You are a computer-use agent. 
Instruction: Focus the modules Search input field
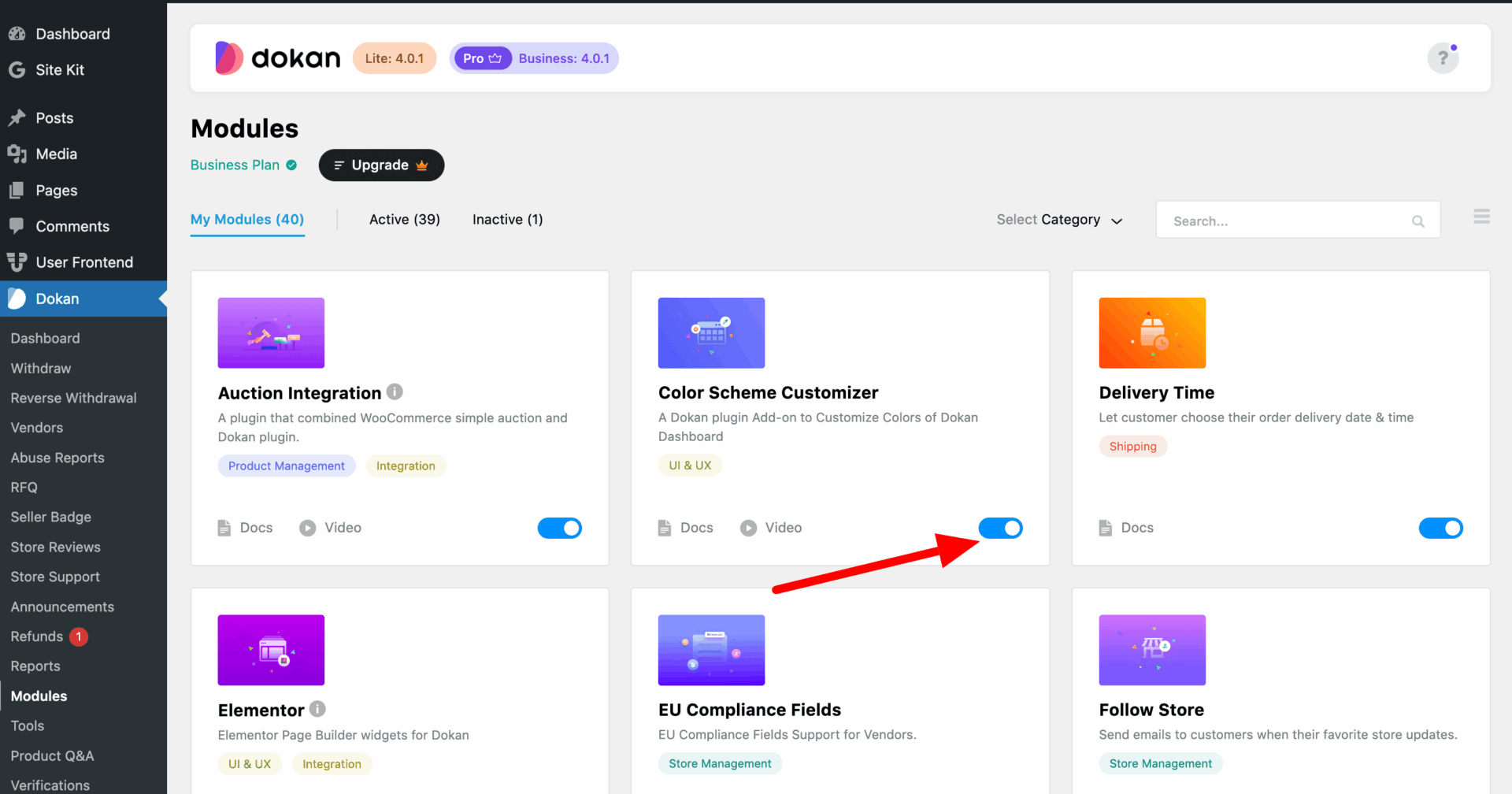1298,220
